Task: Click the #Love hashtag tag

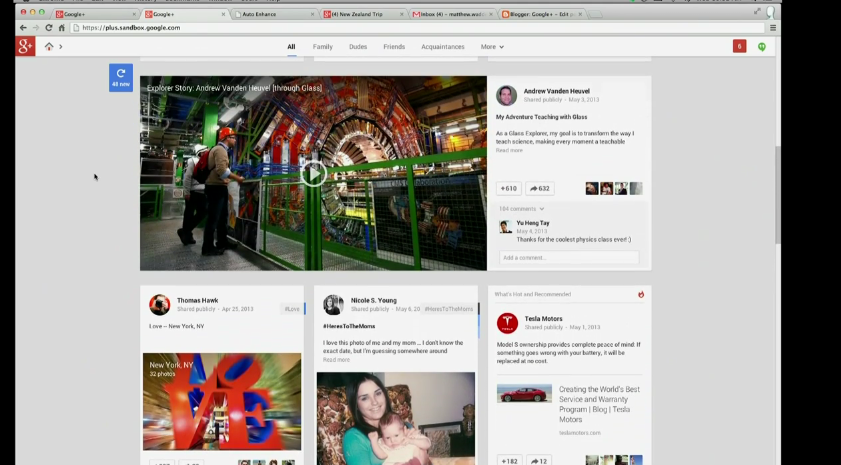Action: (x=292, y=309)
